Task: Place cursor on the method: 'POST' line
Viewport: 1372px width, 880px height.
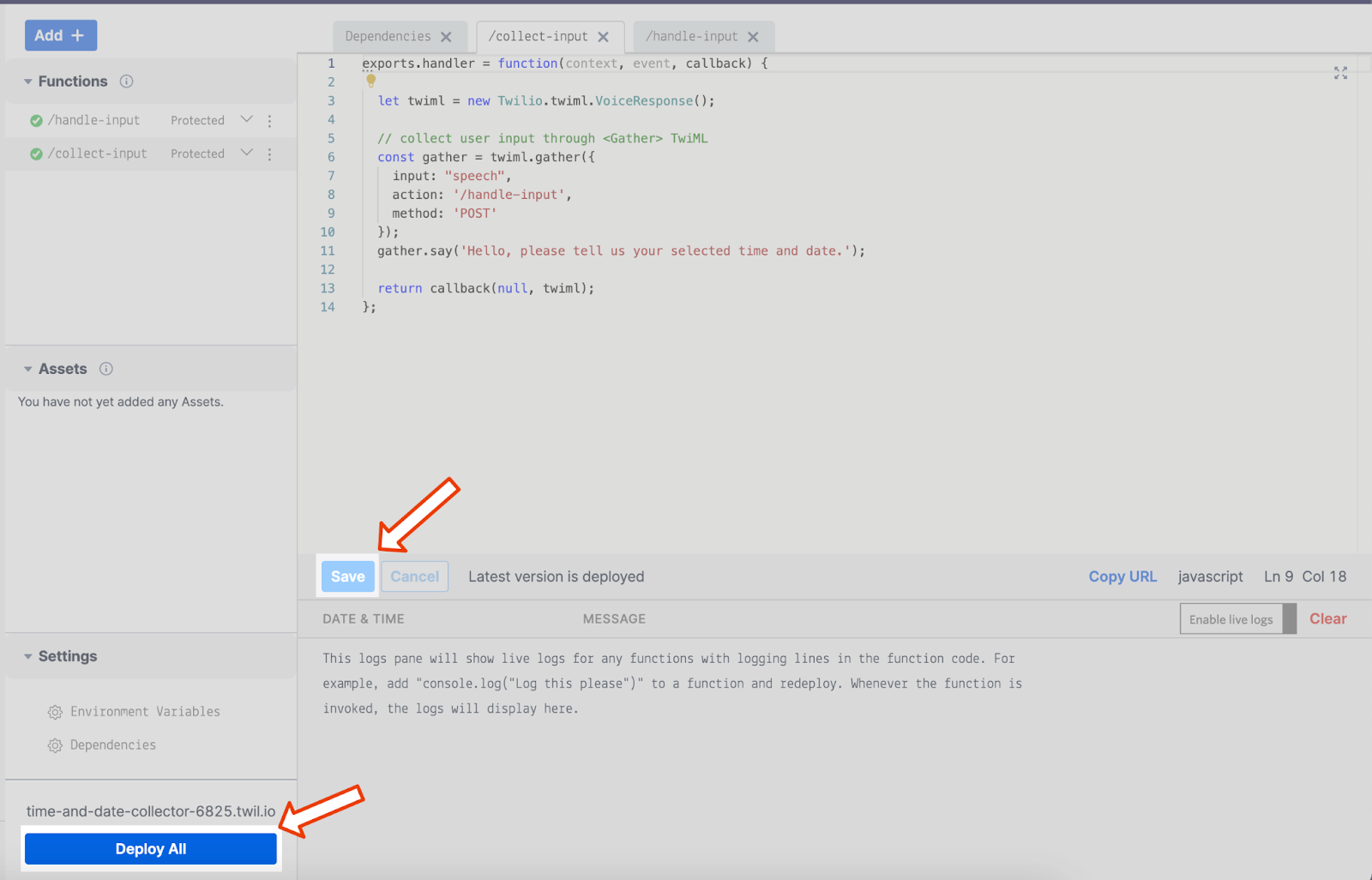Action: pyautogui.click(x=444, y=214)
